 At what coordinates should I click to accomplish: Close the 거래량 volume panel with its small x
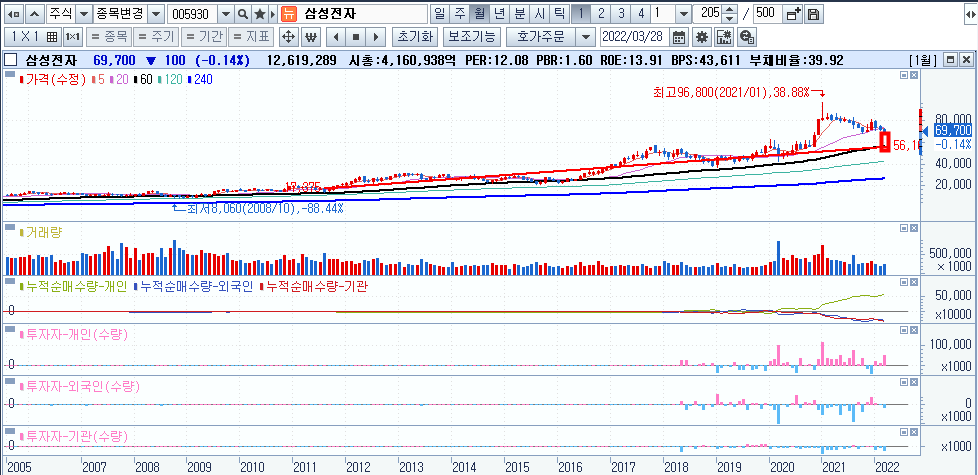tap(914, 229)
